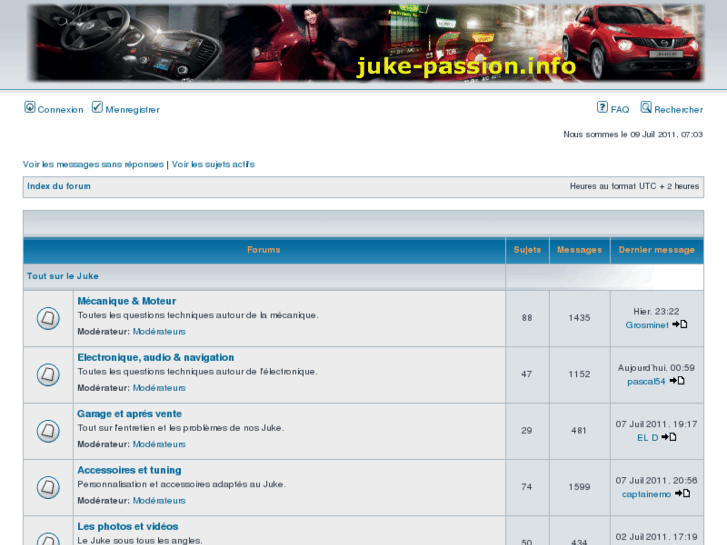The height and width of the screenshot is (545, 727).
Task: Click the topic count 88
Action: pos(527,318)
